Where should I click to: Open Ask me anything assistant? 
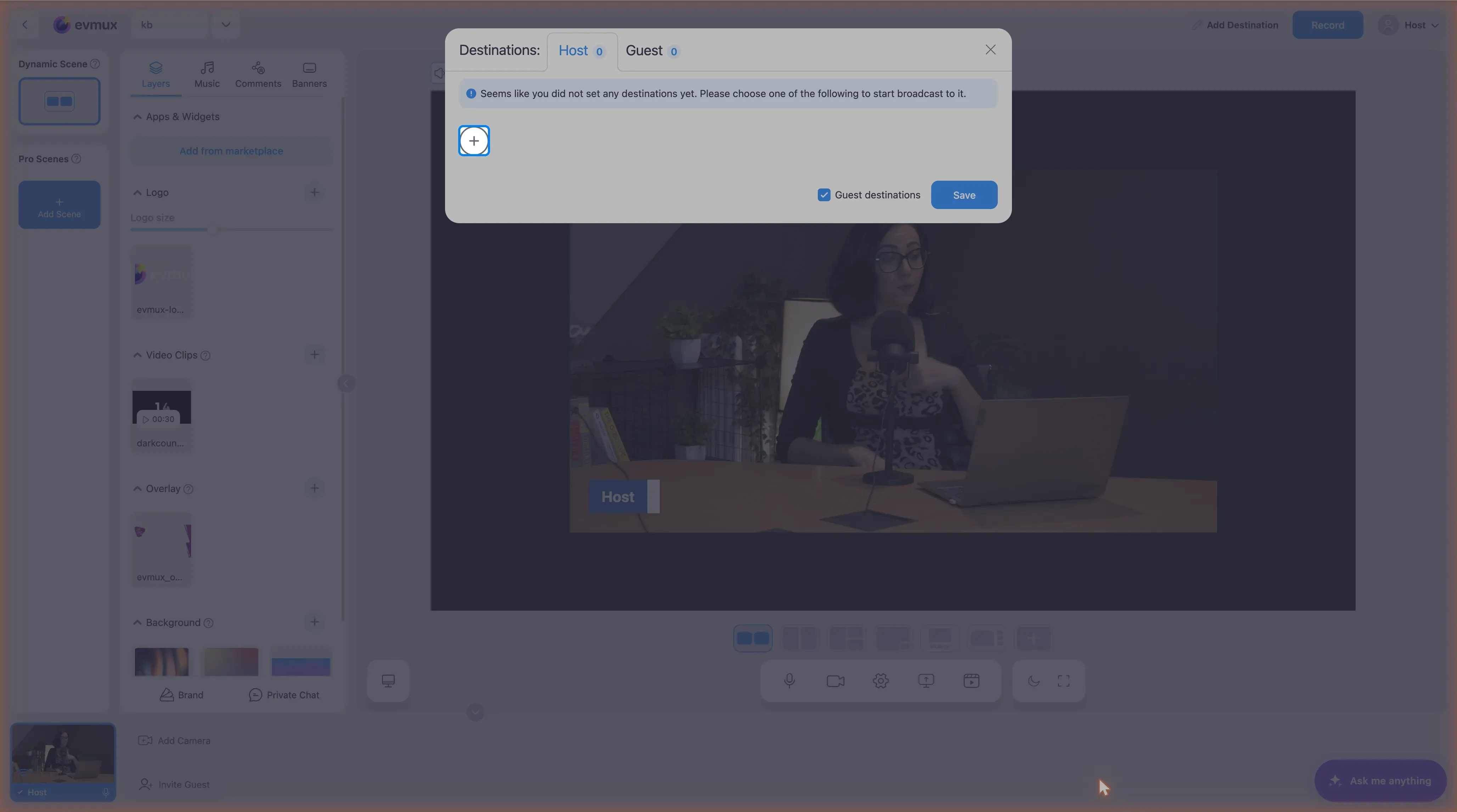[x=1381, y=781]
